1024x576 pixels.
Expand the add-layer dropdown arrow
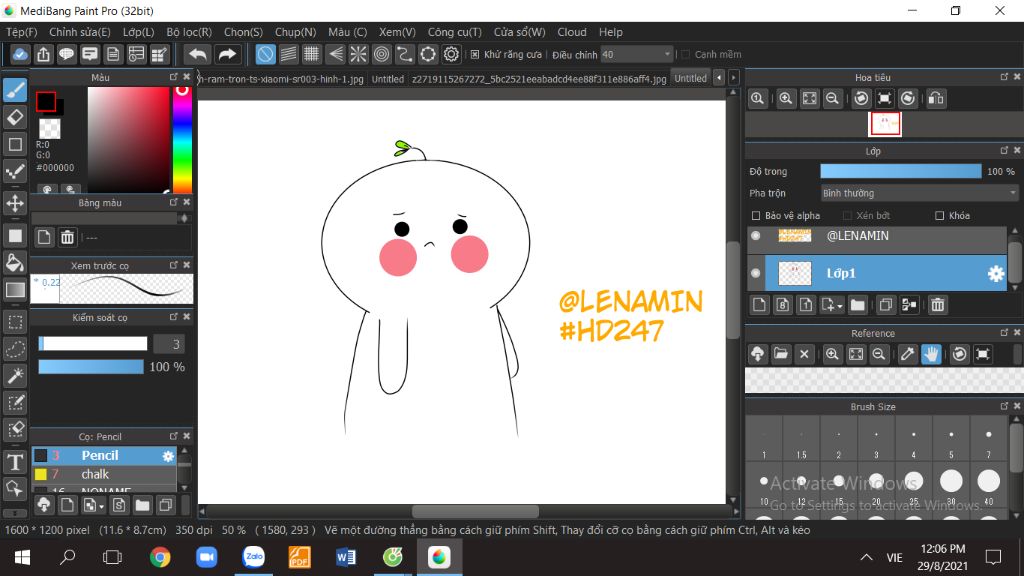(x=839, y=306)
